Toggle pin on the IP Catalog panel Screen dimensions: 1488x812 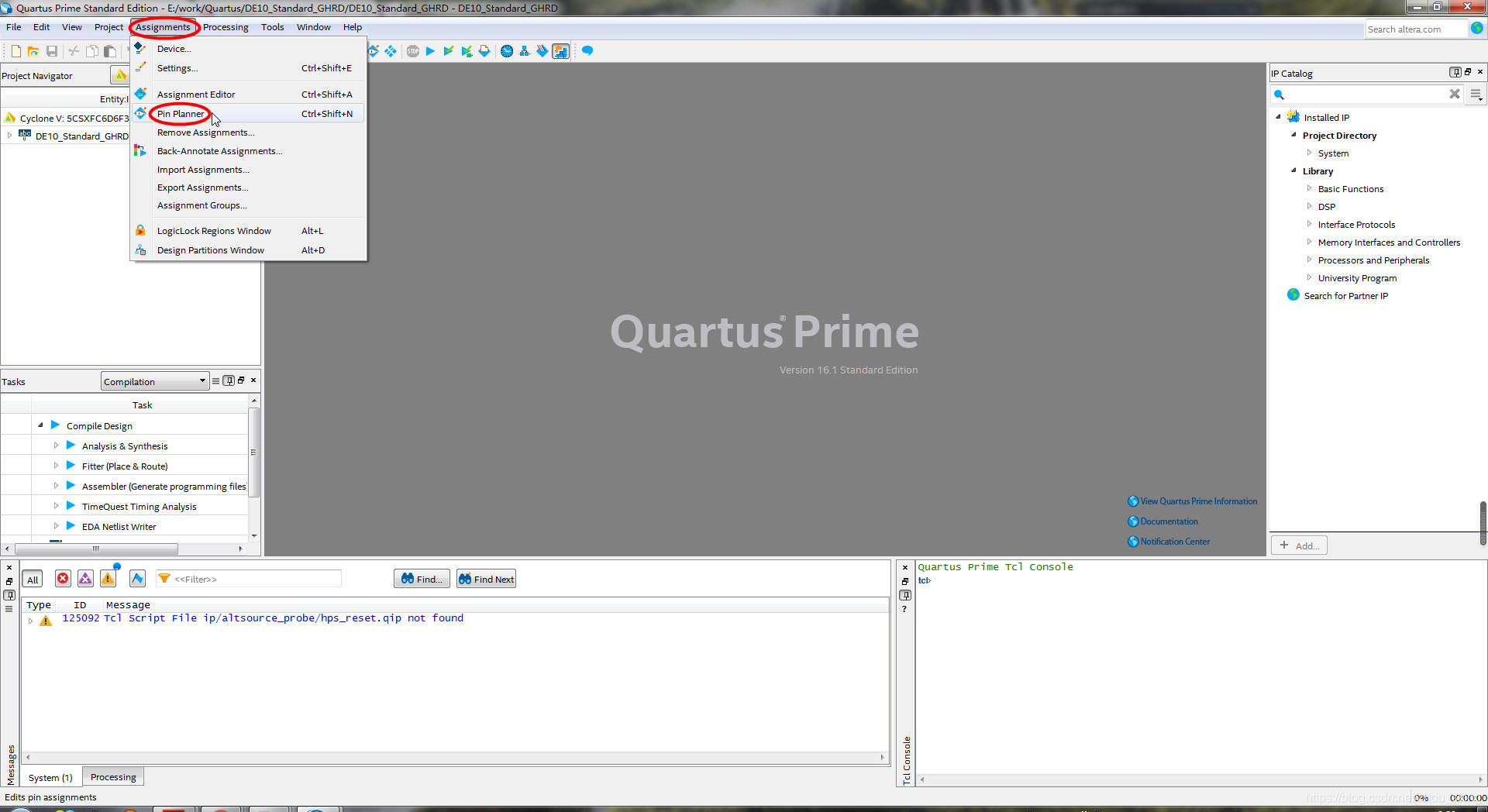coord(1455,72)
